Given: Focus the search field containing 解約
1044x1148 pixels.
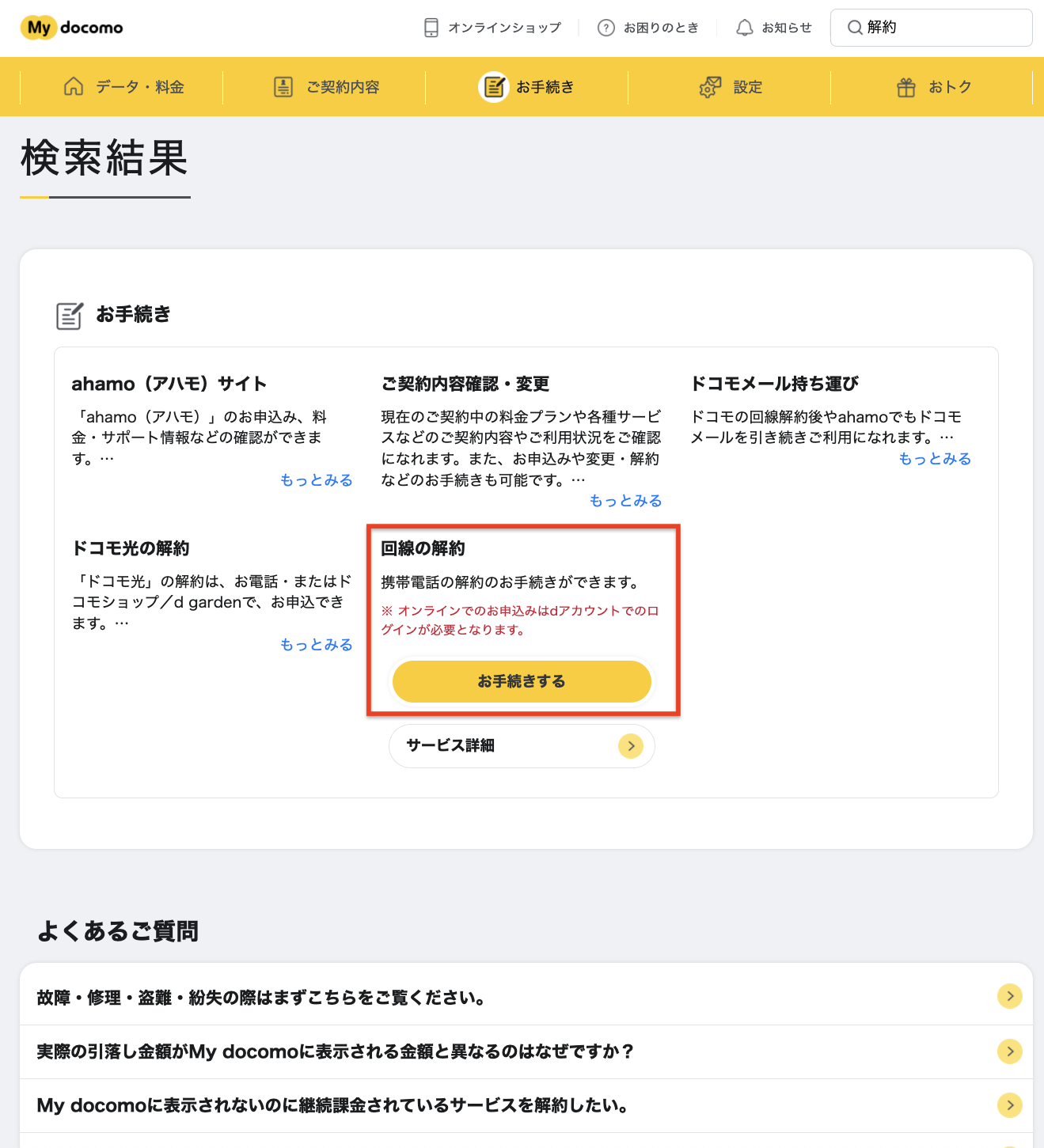Looking at the screenshot, I should 932,28.
